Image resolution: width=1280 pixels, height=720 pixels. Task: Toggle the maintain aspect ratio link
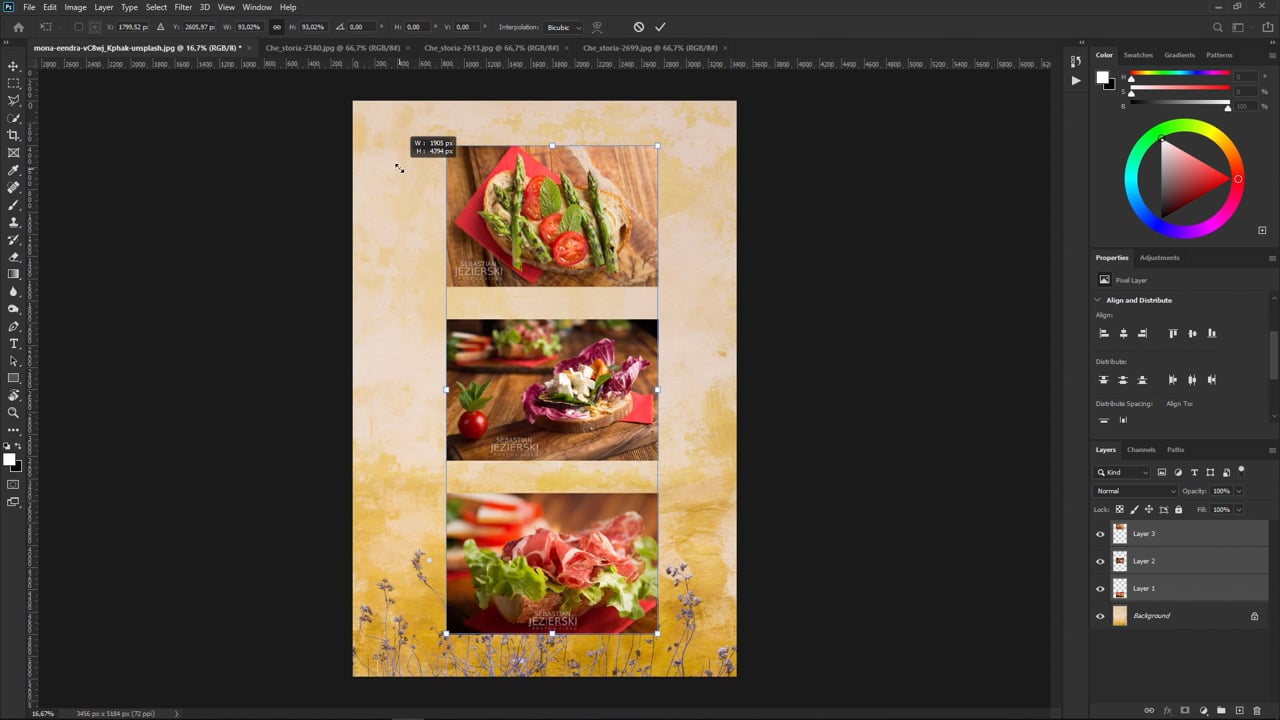pyautogui.click(x=277, y=27)
